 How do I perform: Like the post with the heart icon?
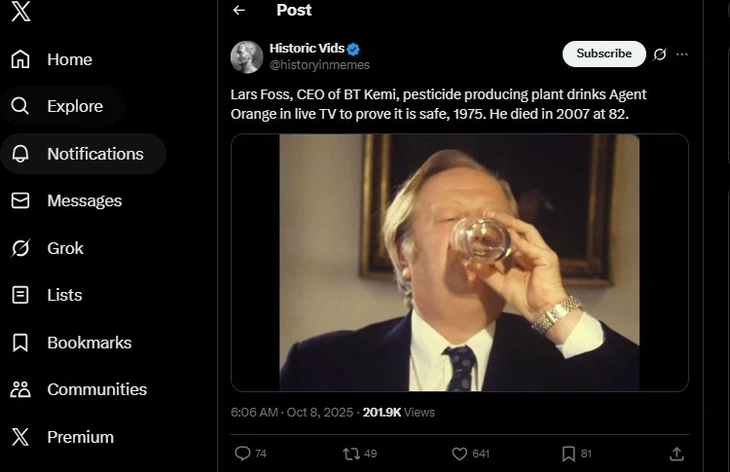[460, 453]
